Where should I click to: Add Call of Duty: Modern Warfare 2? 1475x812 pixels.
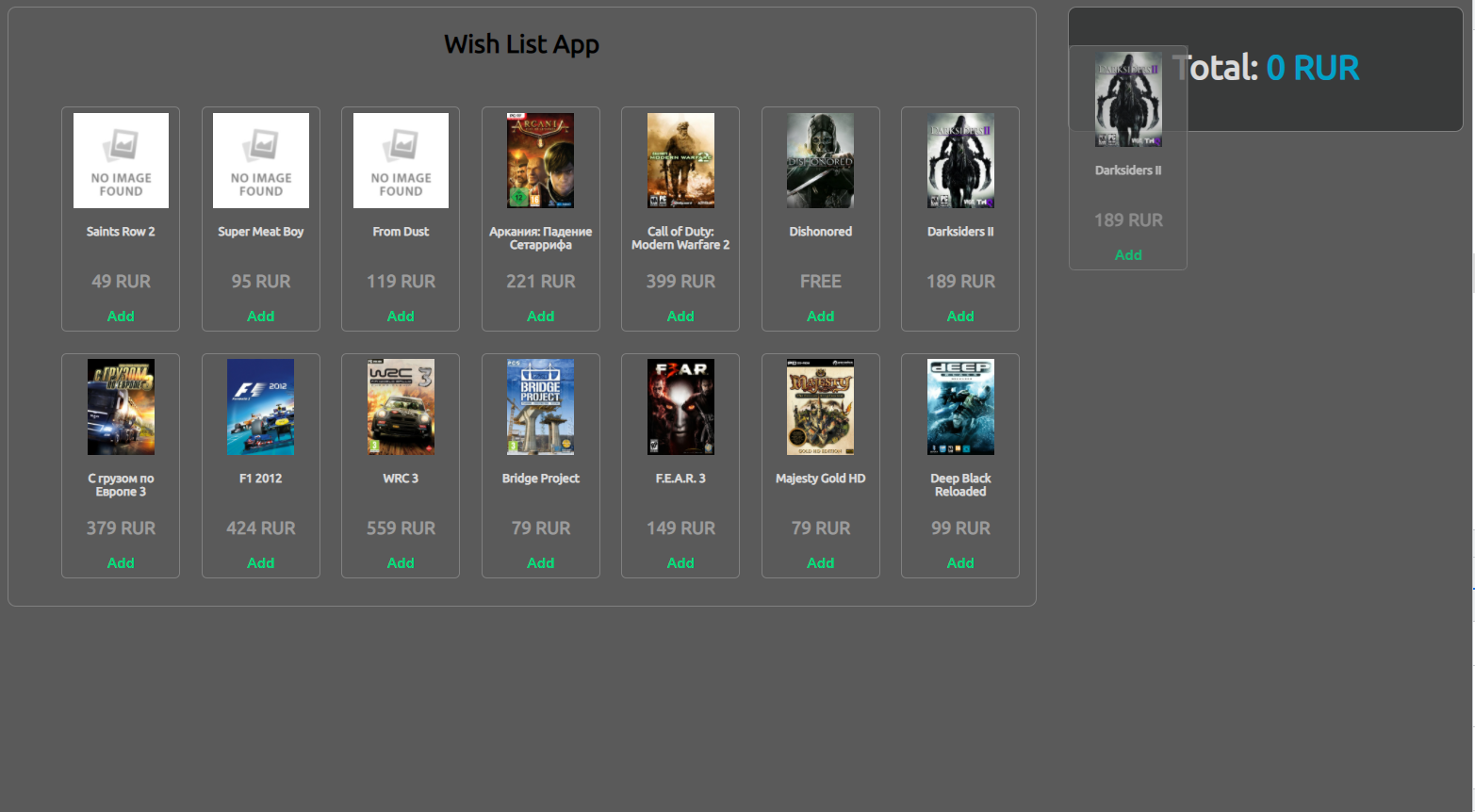(680, 317)
